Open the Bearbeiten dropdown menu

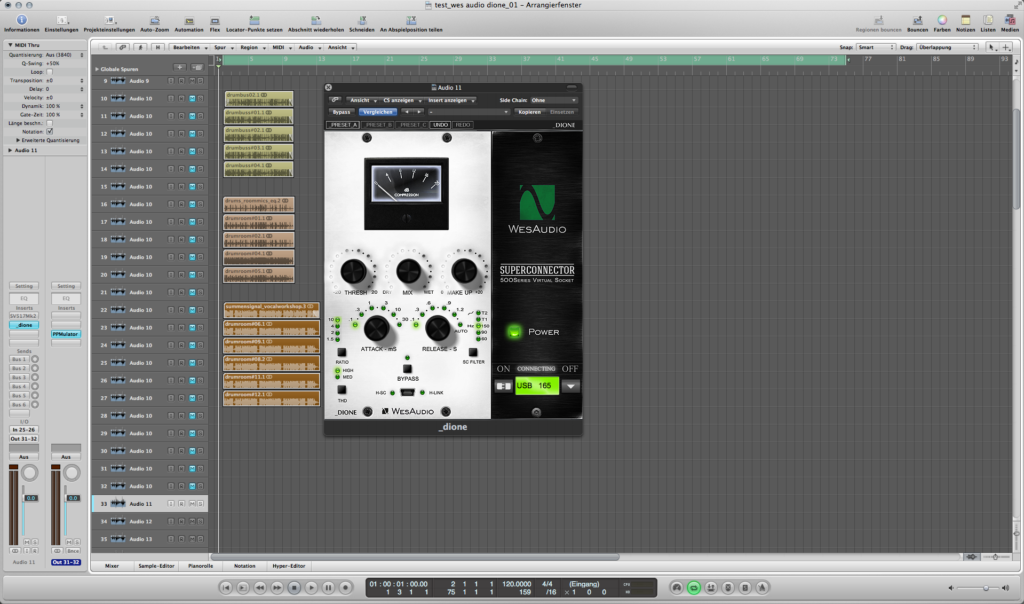pyautogui.click(x=189, y=47)
